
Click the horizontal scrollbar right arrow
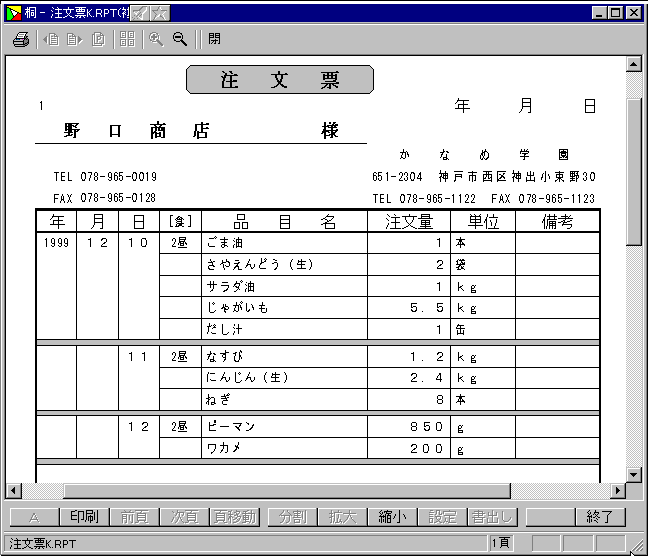coord(617,491)
